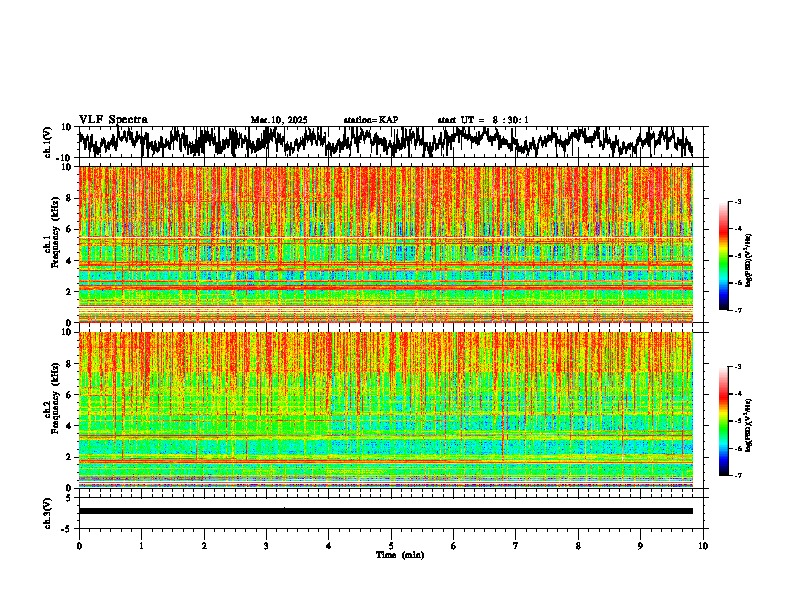
Task: Click the '5' tick on ch.3(V) axis
Action: pos(68,498)
